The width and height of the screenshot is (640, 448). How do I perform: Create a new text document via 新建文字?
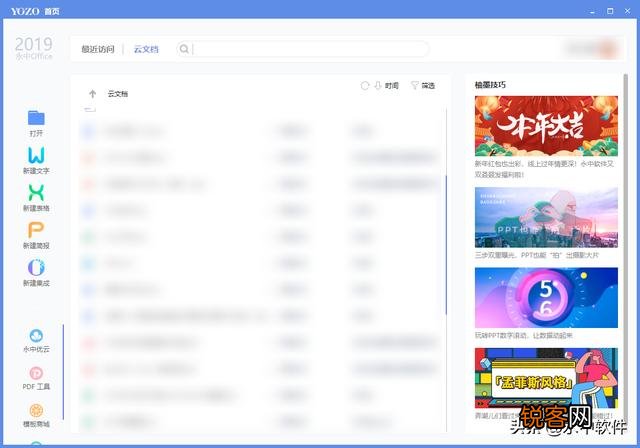tap(36, 155)
